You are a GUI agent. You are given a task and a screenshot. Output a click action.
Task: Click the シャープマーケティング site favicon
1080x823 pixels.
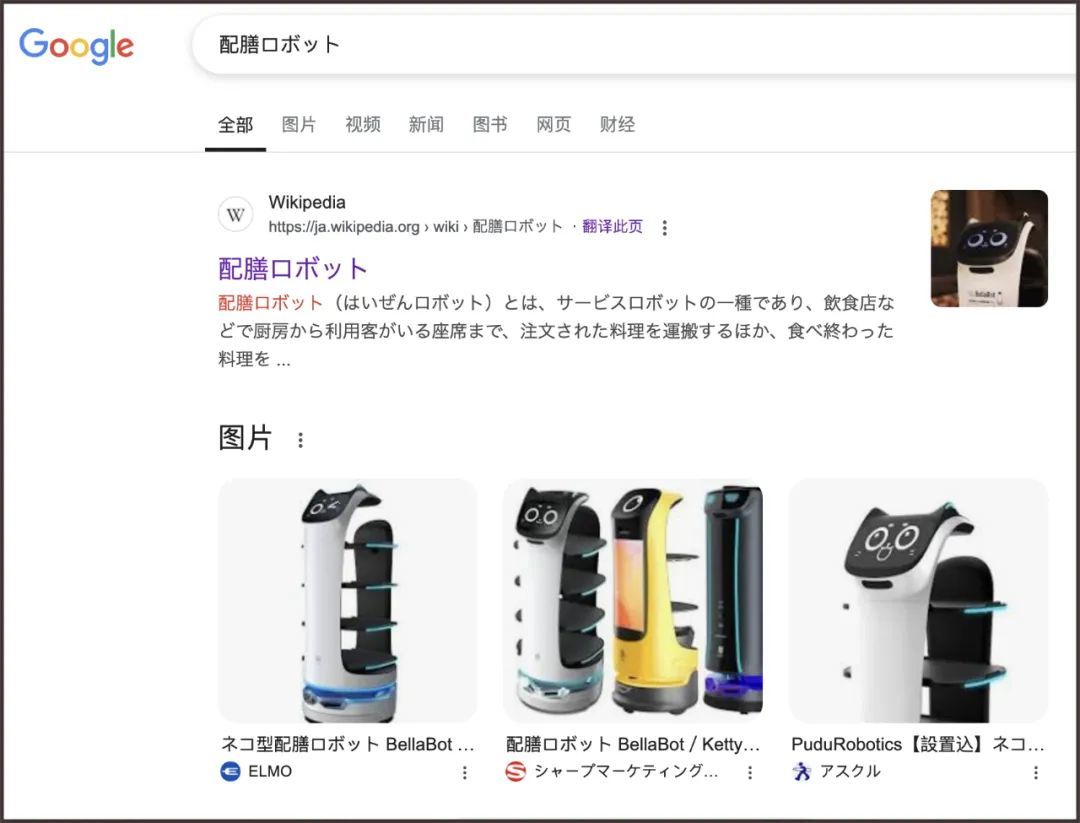[513, 771]
